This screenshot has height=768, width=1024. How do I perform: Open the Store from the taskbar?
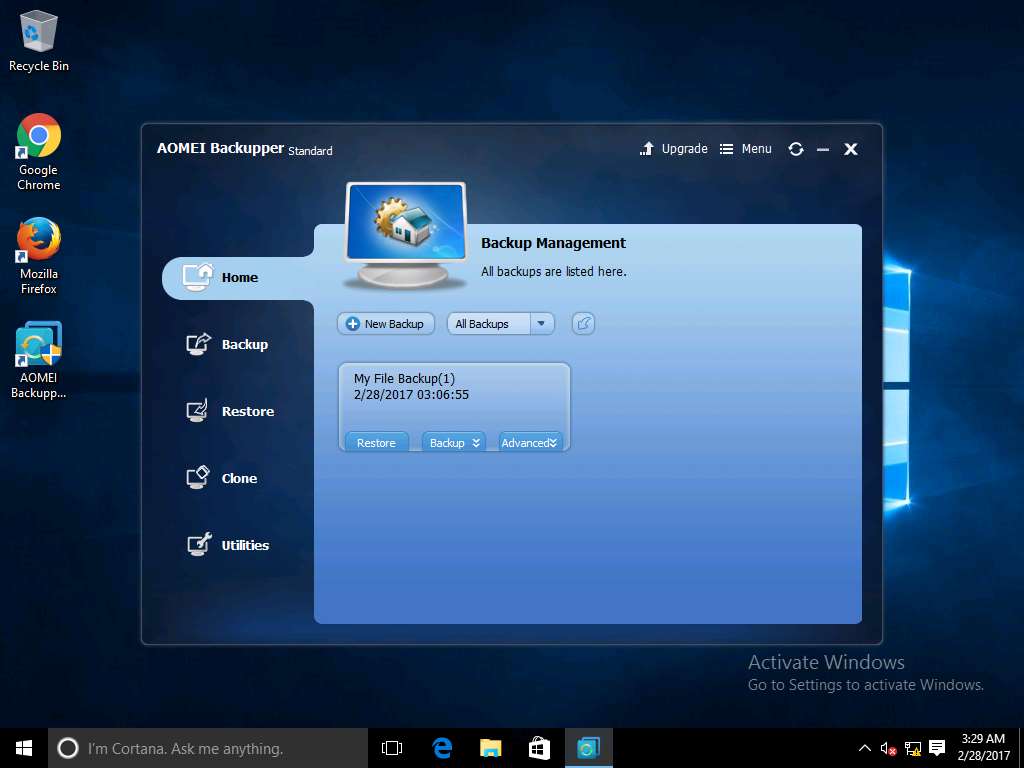[x=539, y=748]
